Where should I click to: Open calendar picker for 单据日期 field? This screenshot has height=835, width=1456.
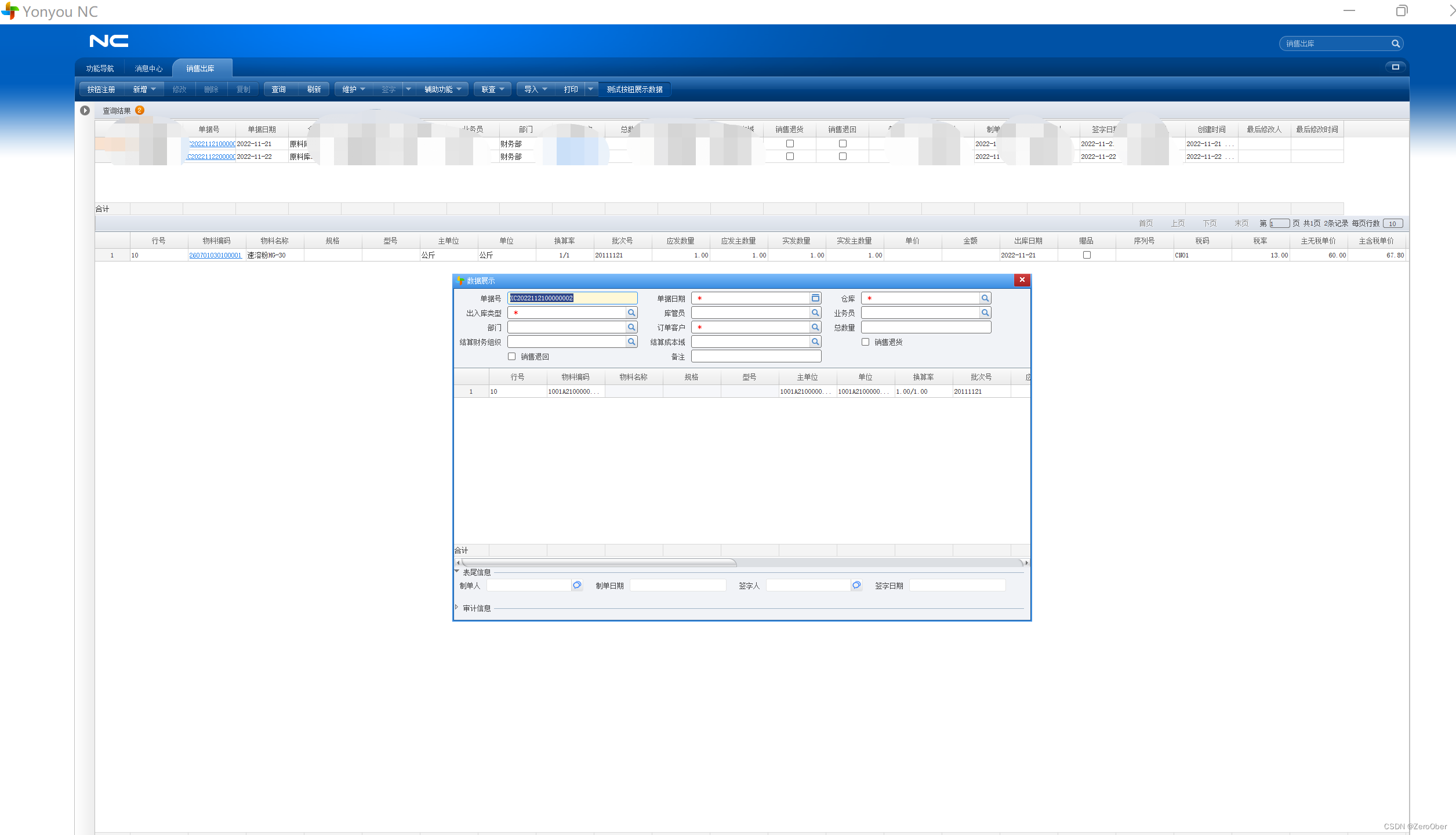point(815,298)
